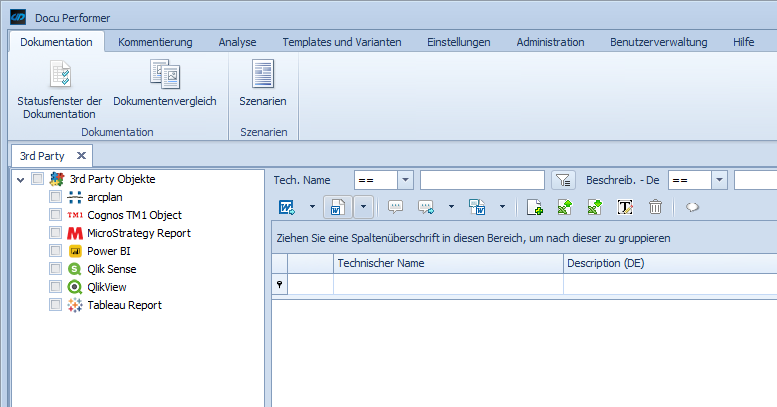Image resolution: width=777 pixels, height=407 pixels.
Task: Open the Beschreib. - De operator dropdown
Action: pyautogui.click(x=719, y=180)
